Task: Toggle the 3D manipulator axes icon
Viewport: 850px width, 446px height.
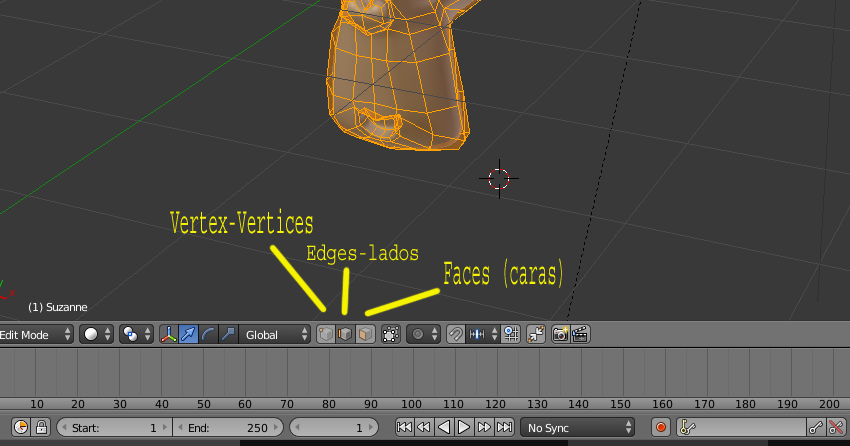Action: [x=169, y=334]
